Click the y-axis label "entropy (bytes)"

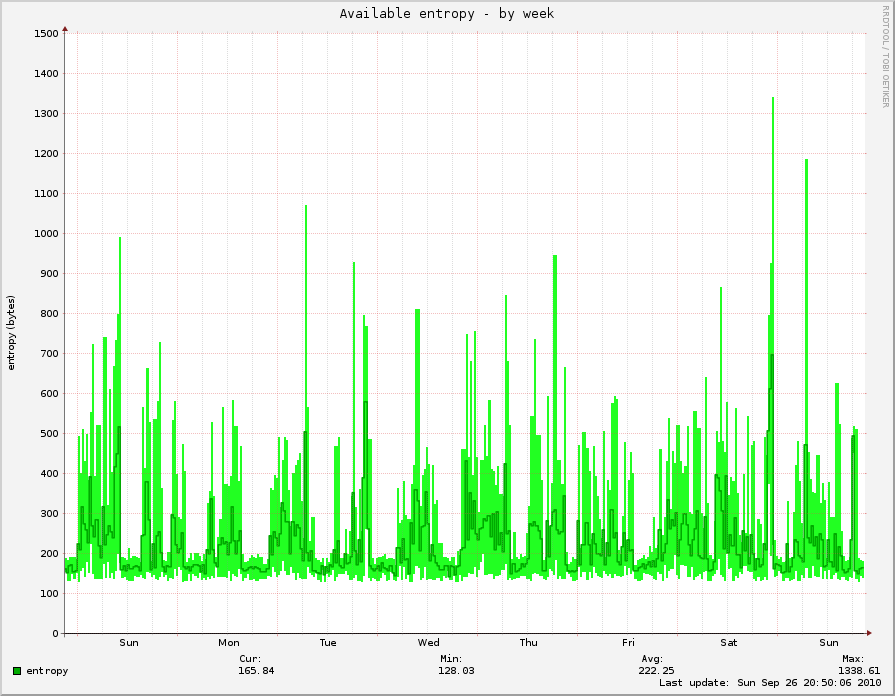[11, 333]
